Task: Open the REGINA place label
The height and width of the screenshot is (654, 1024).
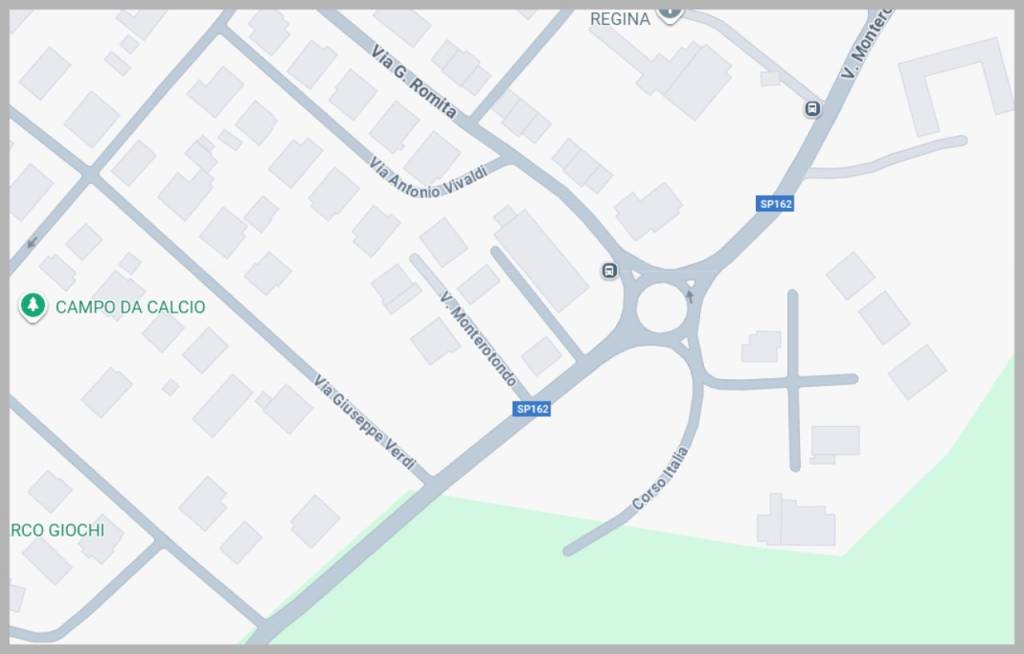Action: [620, 19]
